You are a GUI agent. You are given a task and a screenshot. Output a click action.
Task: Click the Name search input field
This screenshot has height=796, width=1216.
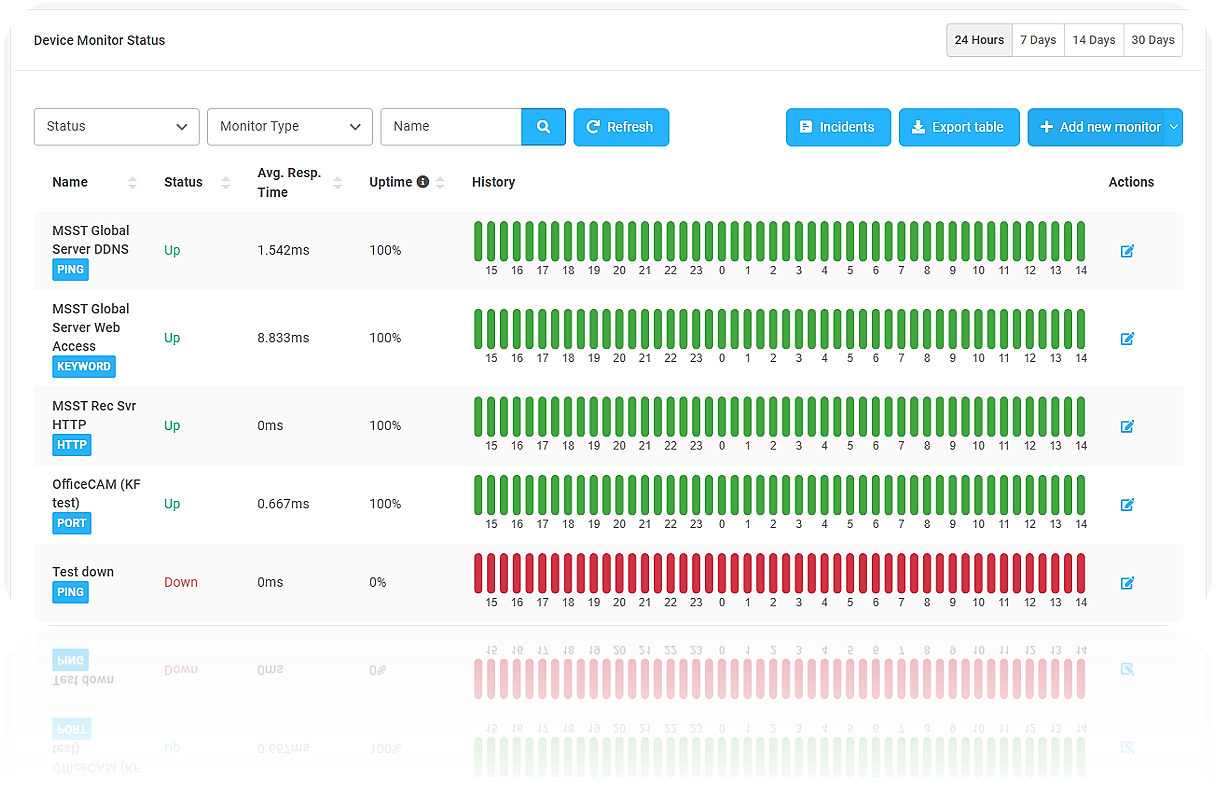click(451, 127)
